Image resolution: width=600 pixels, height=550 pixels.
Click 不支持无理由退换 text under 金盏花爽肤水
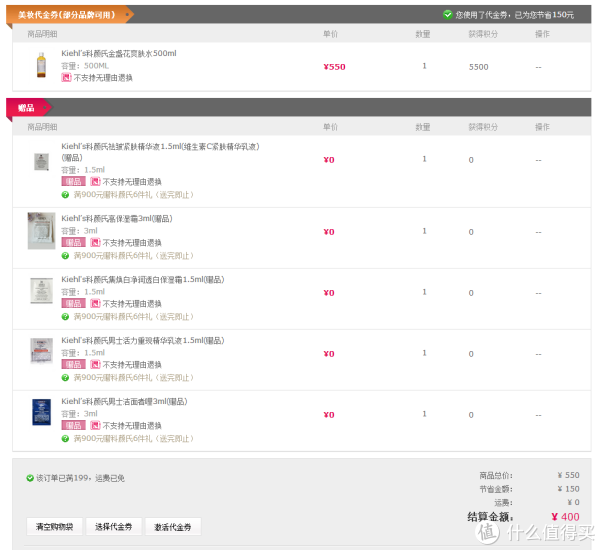tap(103, 78)
